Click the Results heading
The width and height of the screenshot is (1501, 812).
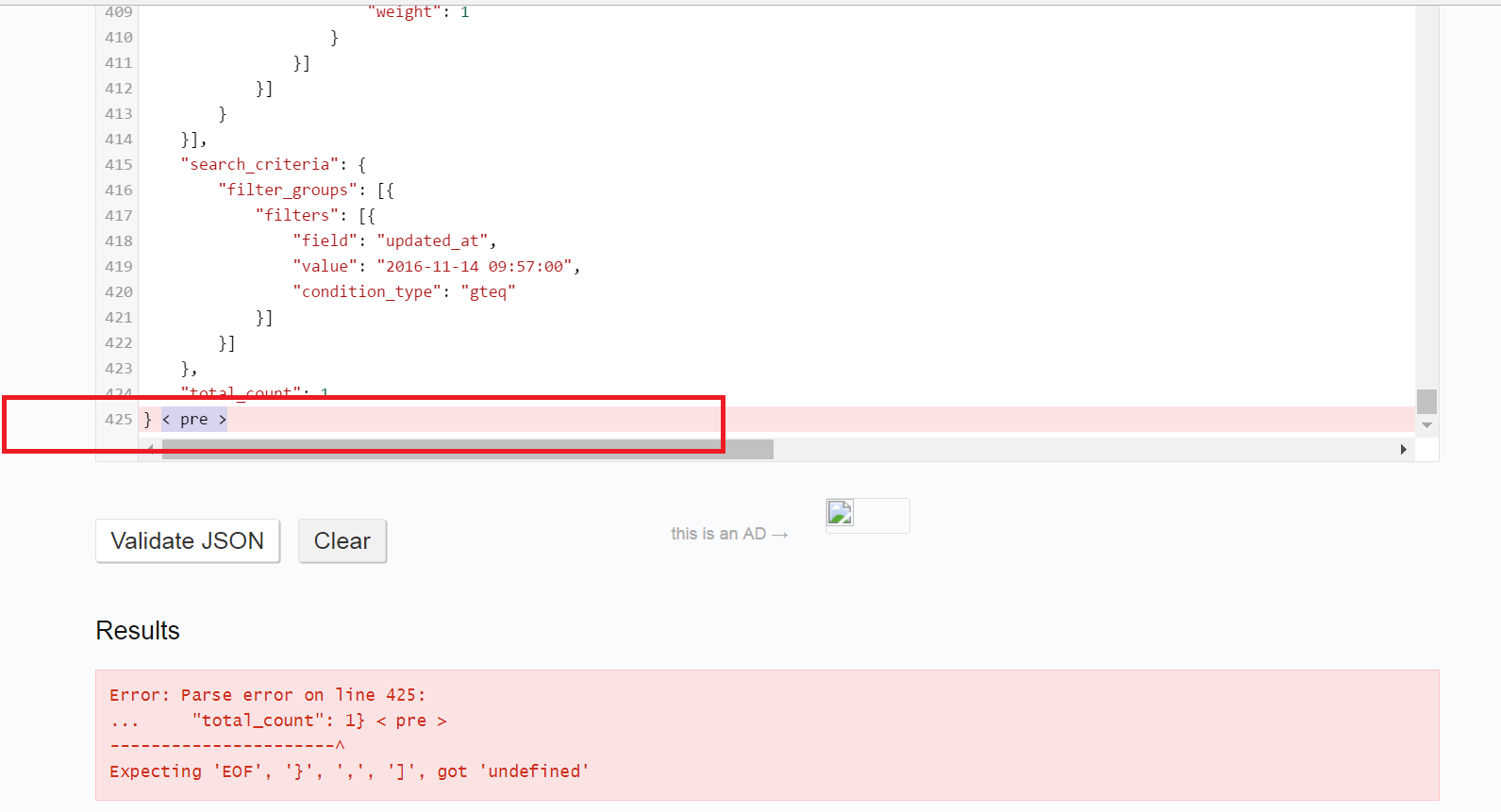(138, 631)
